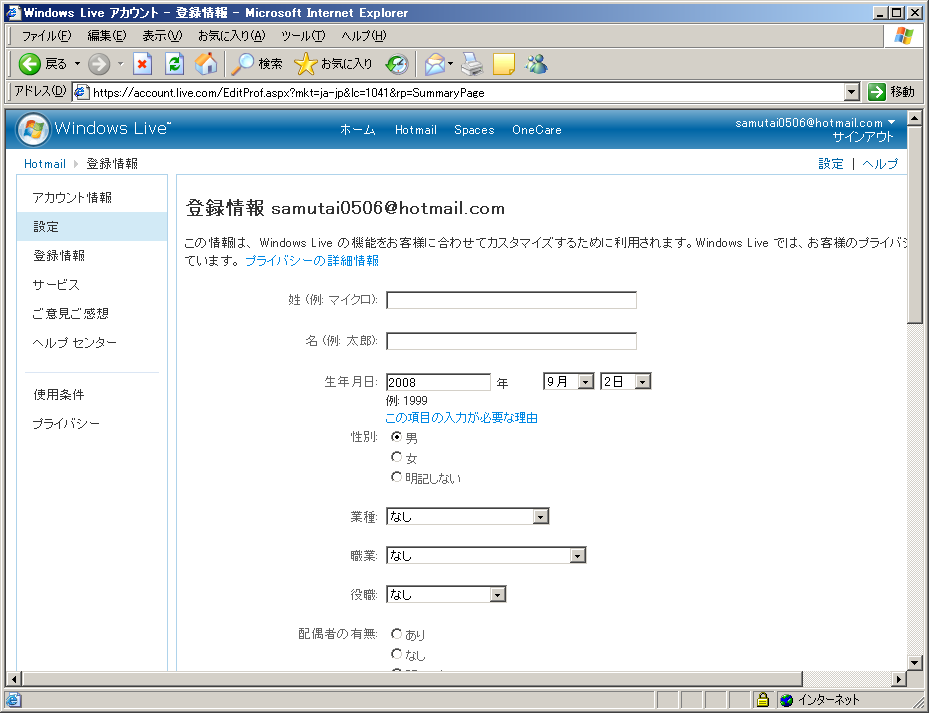Open OneCare in the Windows Live header
929x713 pixels.
[x=537, y=130]
